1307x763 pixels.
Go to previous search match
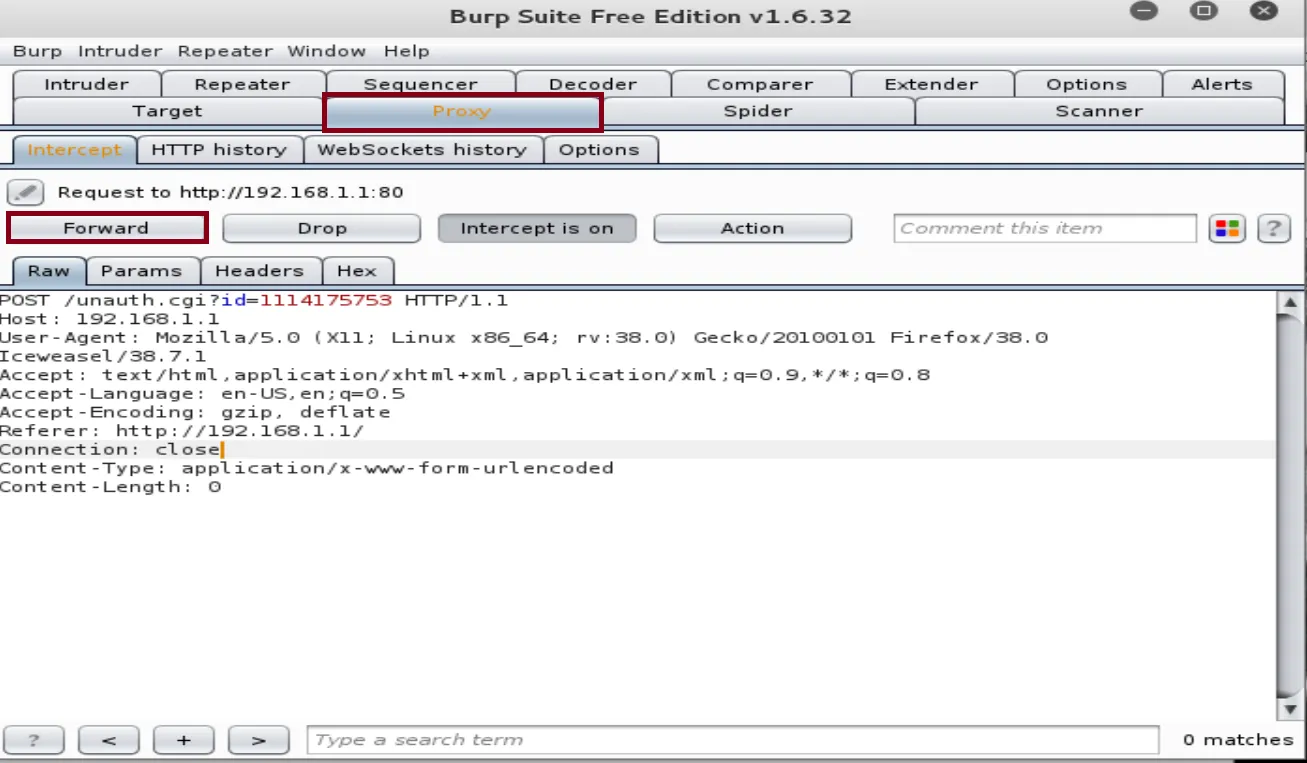108,741
